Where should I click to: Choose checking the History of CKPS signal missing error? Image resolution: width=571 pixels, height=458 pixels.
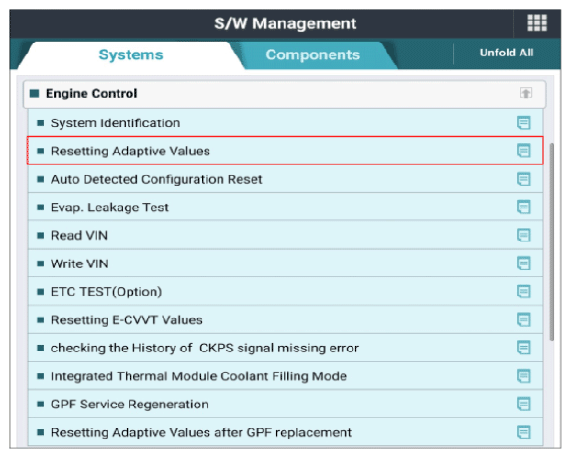(x=285, y=348)
